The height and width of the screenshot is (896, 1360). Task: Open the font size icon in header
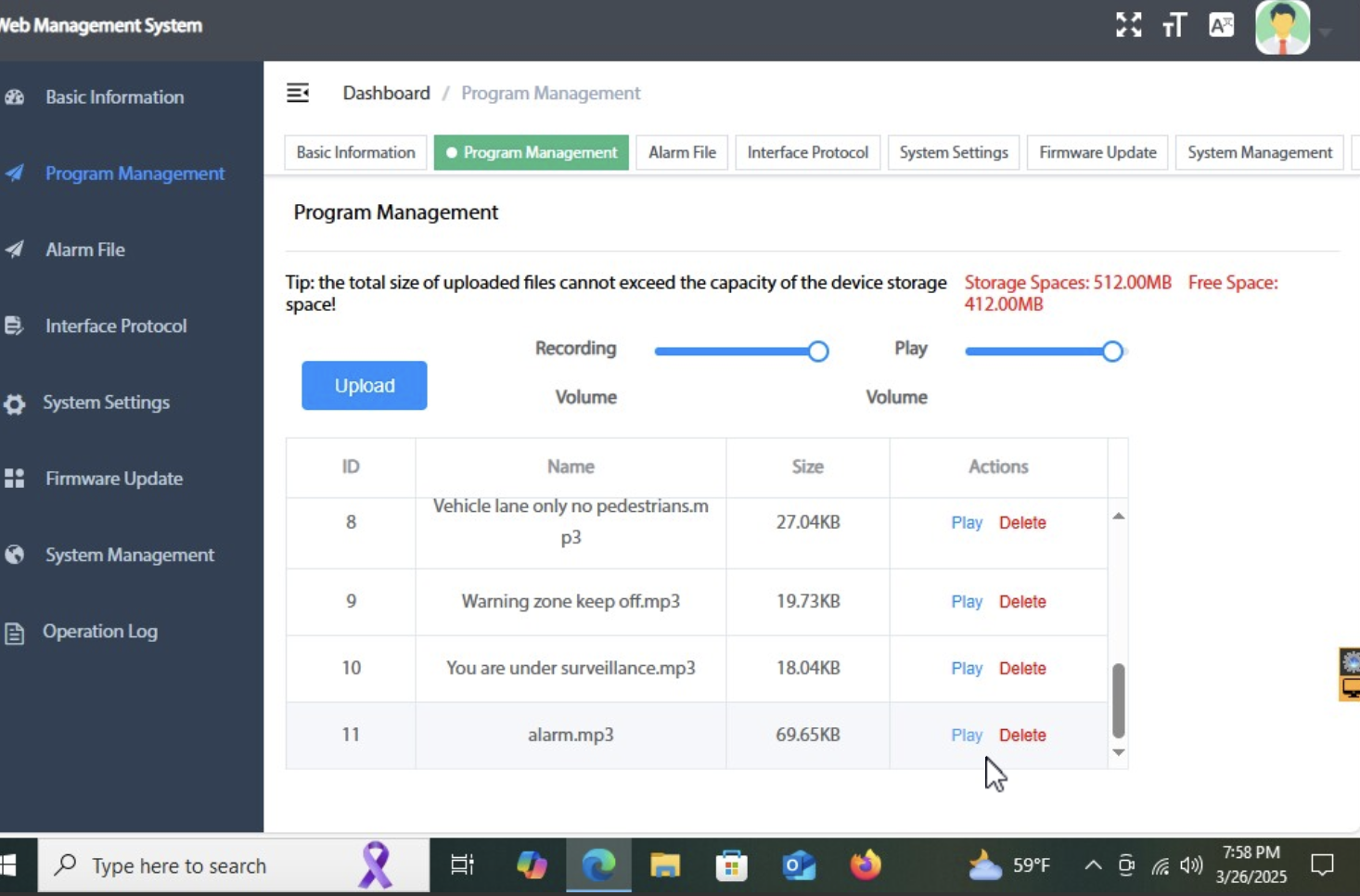1174,25
